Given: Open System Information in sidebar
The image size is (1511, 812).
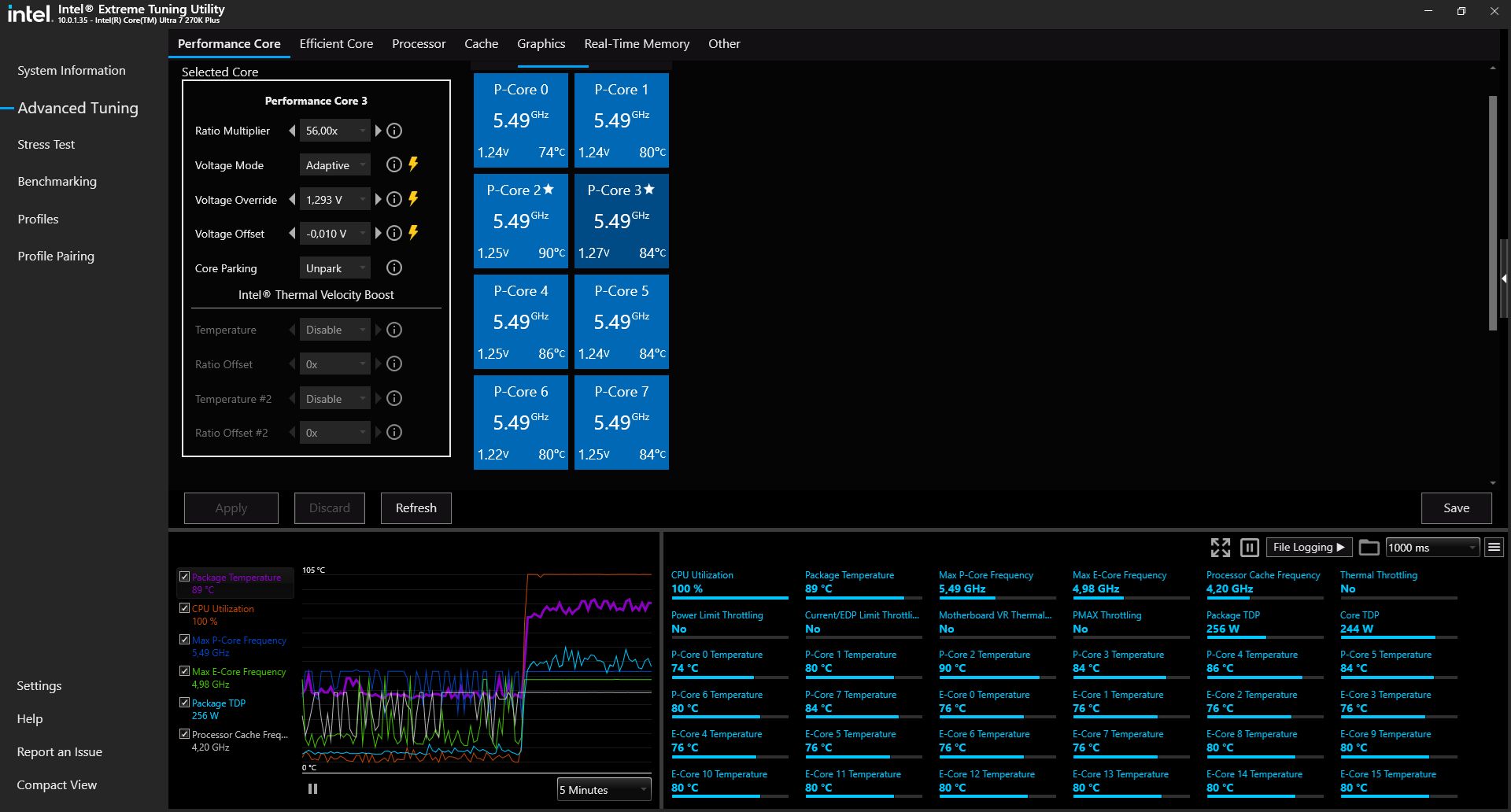Looking at the screenshot, I should pos(72,71).
